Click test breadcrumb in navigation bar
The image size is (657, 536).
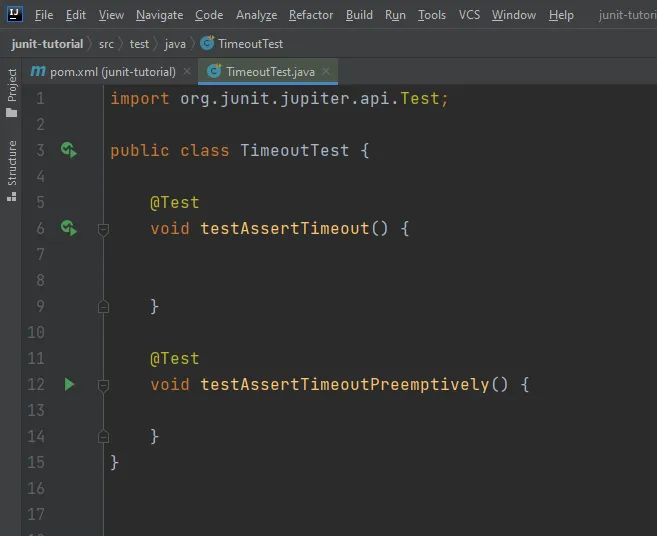(x=139, y=44)
